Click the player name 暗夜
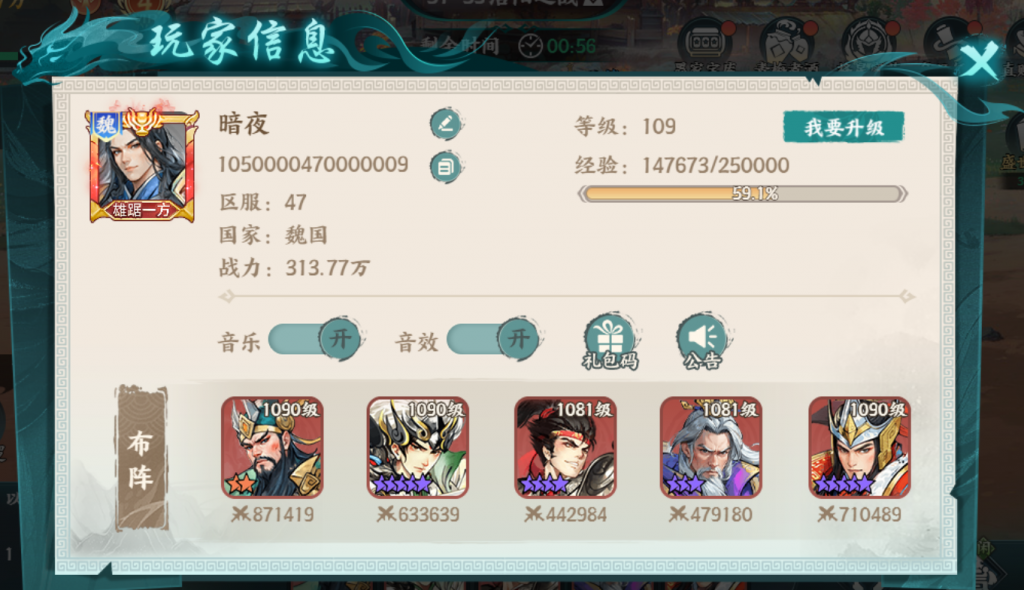 244,123
